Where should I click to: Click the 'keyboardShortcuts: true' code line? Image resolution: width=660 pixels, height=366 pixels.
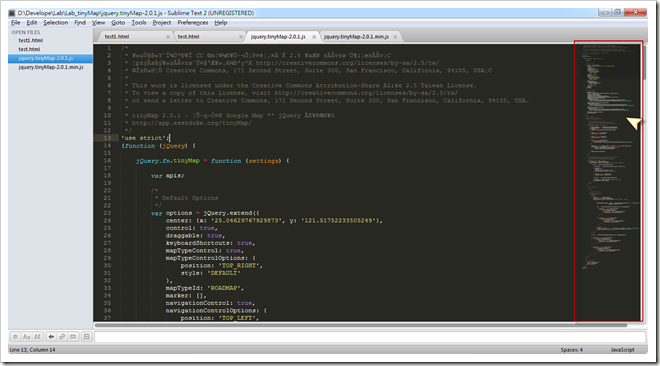(210, 243)
